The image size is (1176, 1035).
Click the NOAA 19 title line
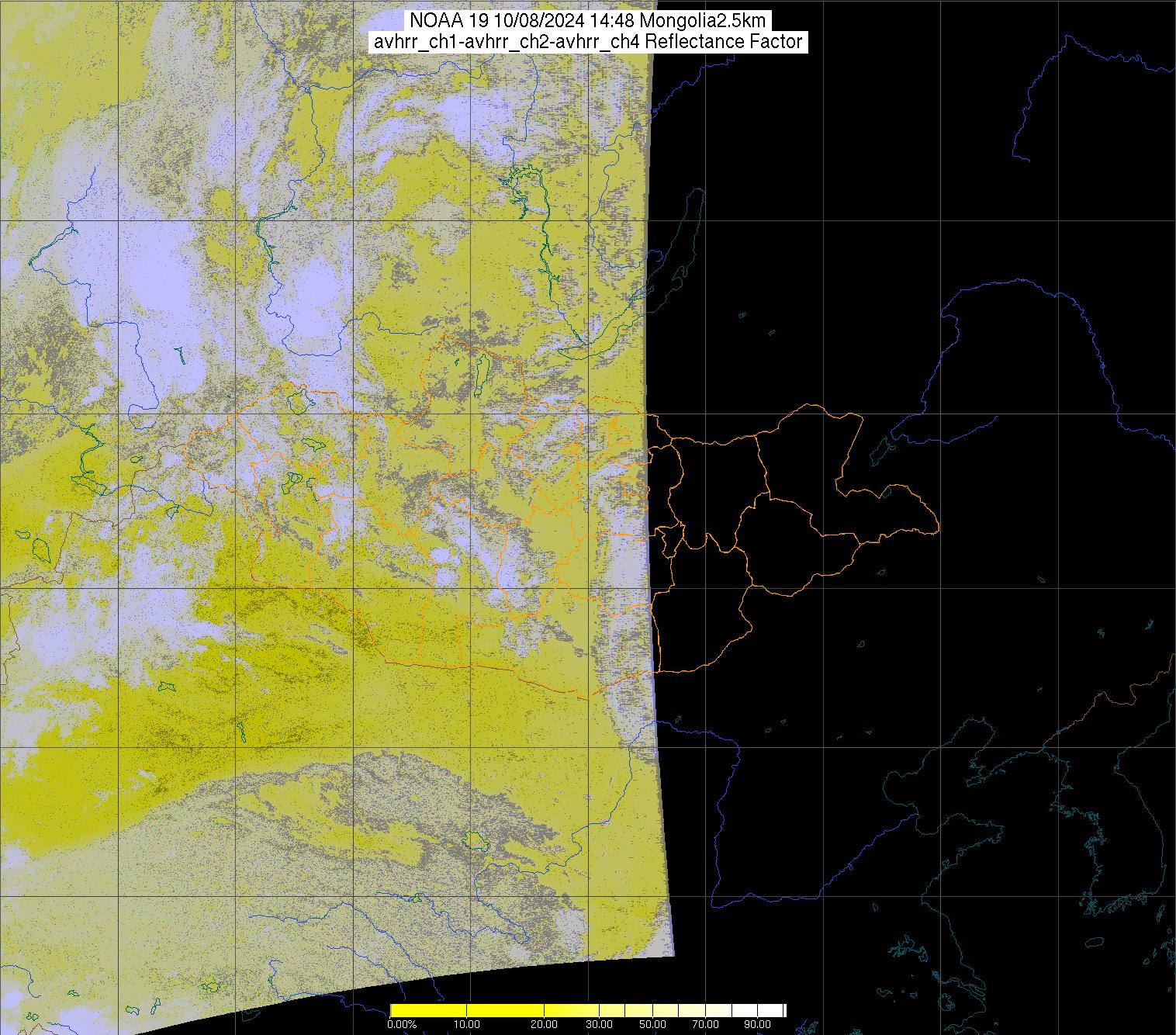pos(587,21)
